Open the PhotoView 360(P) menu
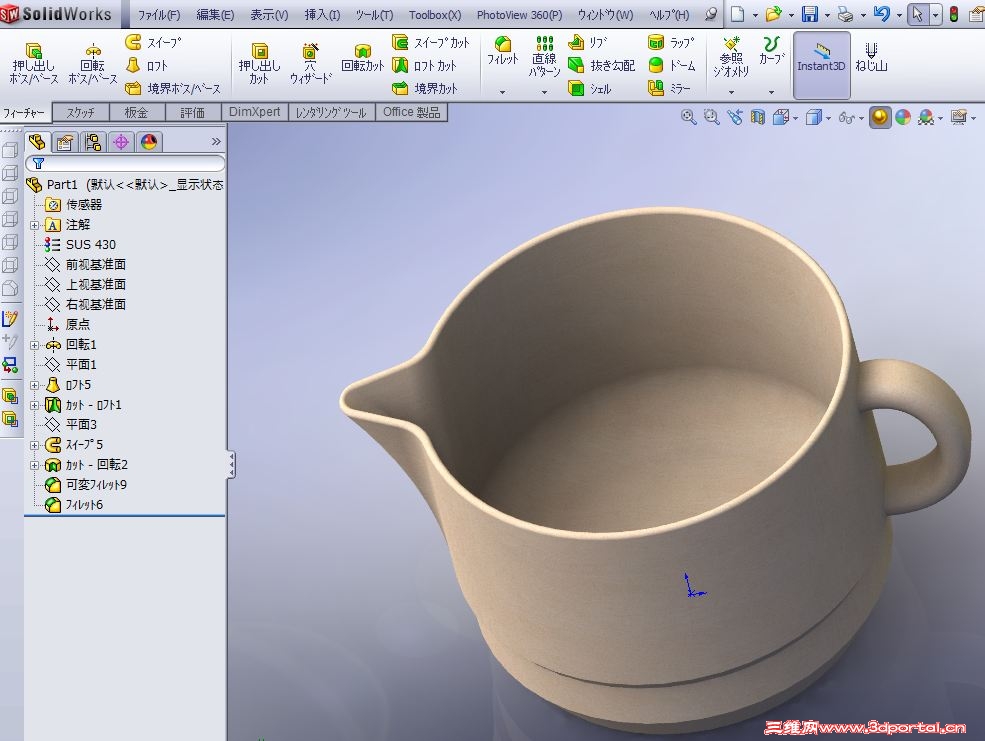 520,14
